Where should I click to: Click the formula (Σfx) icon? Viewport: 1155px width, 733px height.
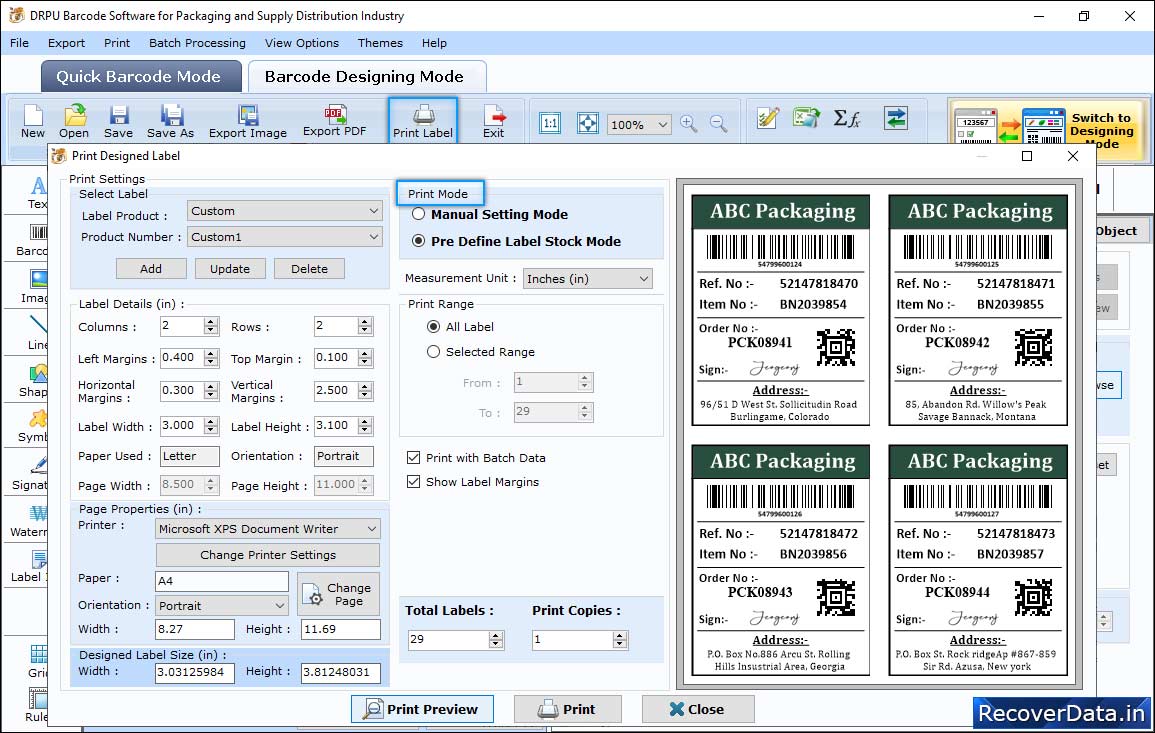pos(846,118)
